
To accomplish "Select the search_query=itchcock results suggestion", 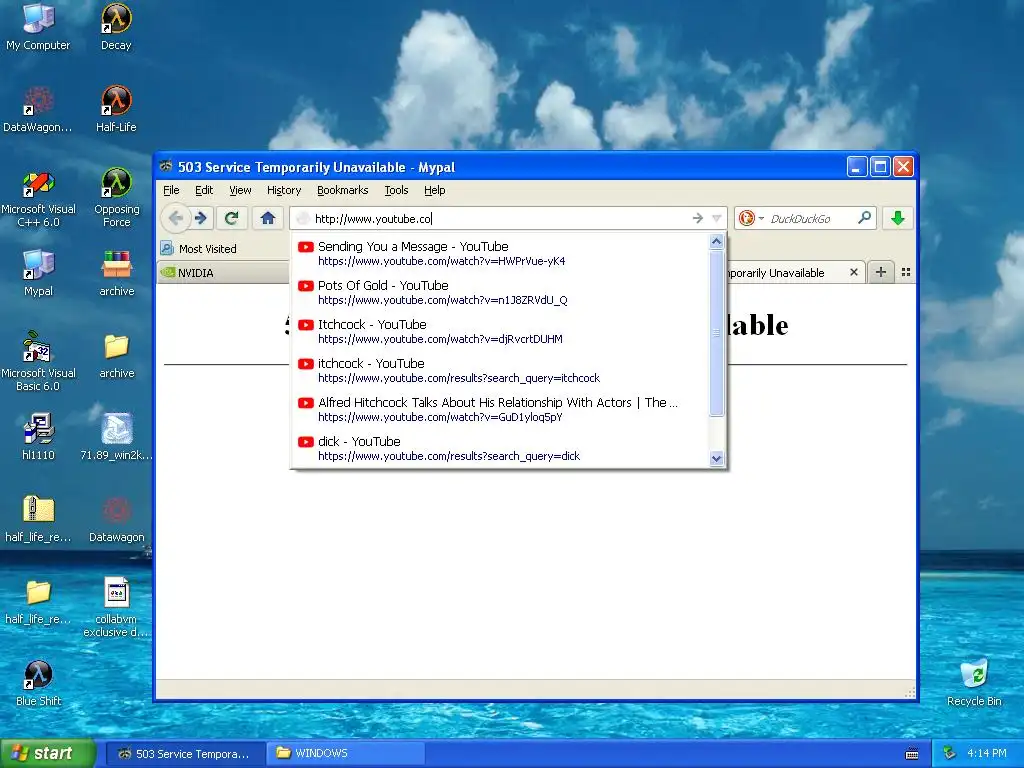I will tap(501, 370).
